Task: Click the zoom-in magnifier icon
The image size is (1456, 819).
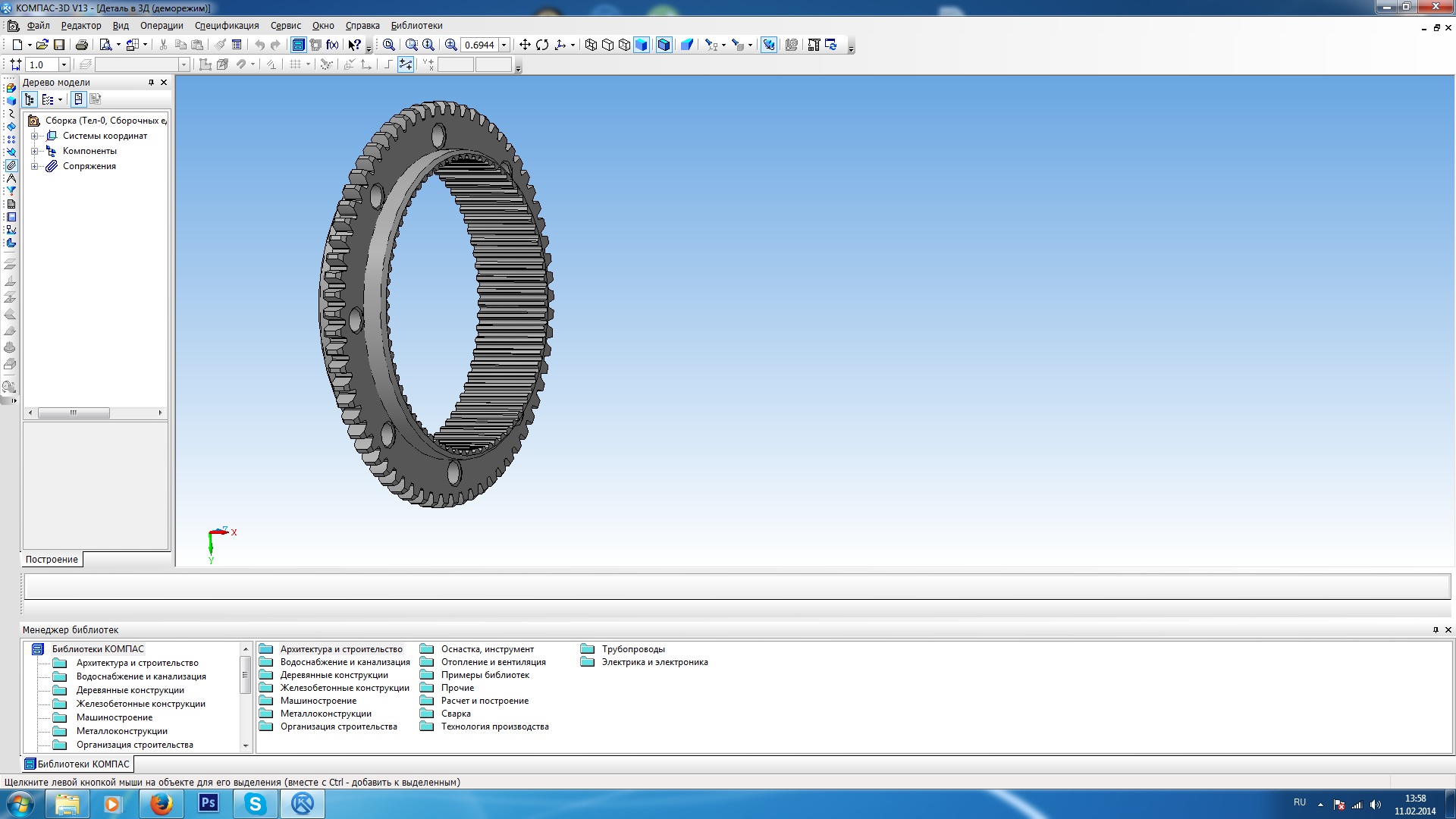Action: click(450, 45)
